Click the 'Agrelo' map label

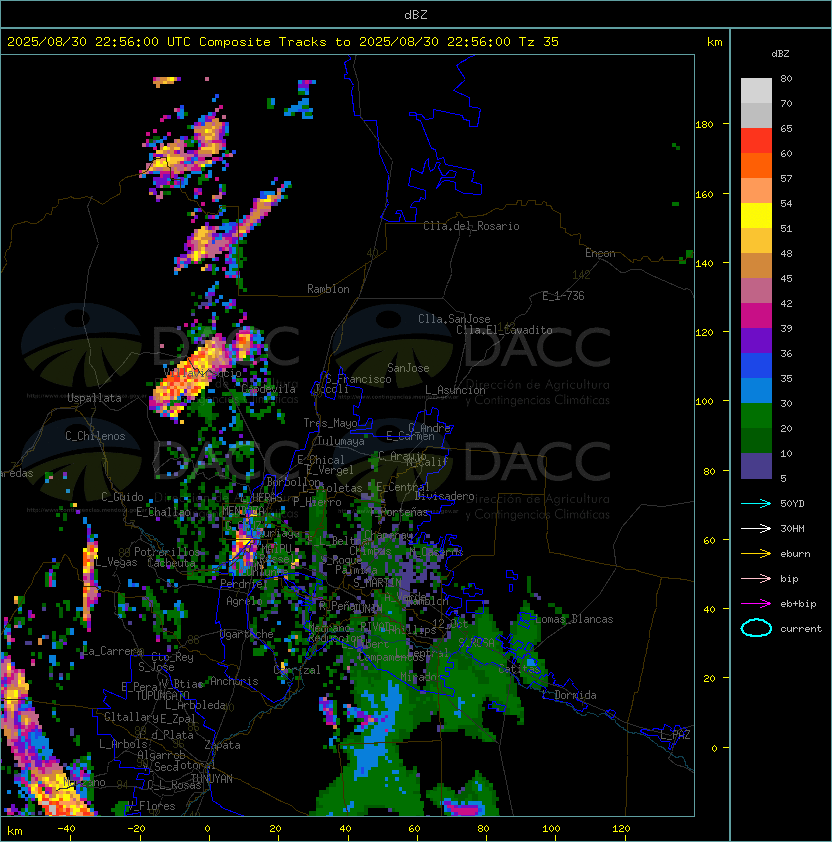[244, 601]
